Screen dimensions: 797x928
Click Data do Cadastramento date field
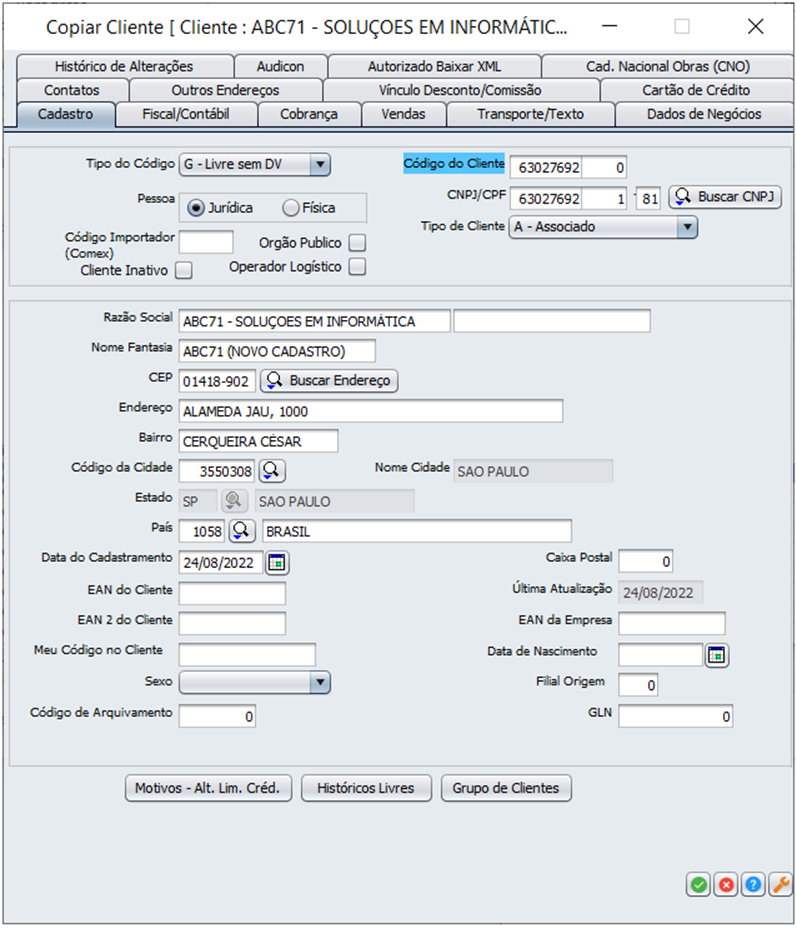221,563
